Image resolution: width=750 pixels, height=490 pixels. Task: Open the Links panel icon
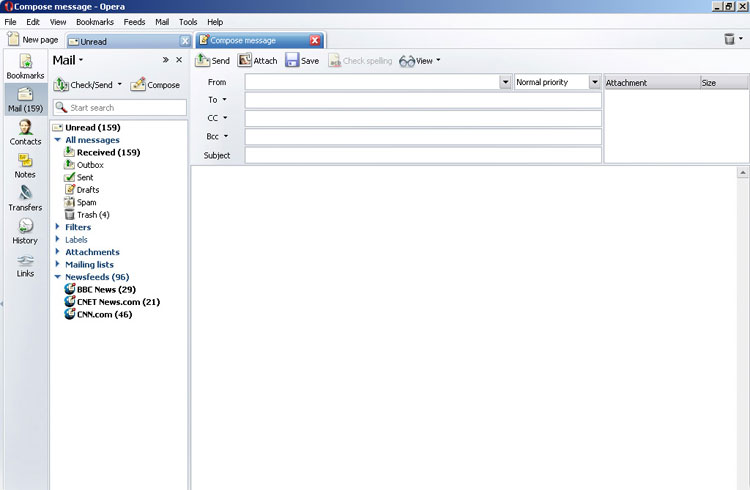tap(25, 261)
